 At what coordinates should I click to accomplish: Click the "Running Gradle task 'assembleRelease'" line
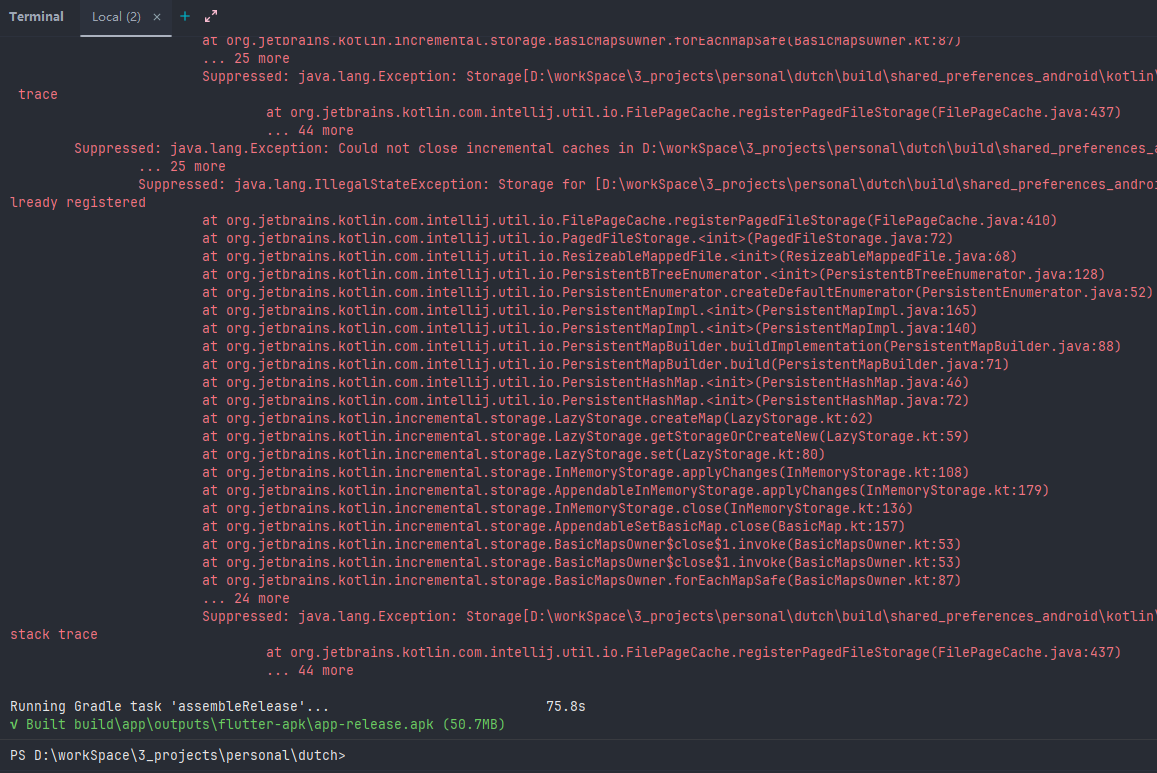point(168,706)
